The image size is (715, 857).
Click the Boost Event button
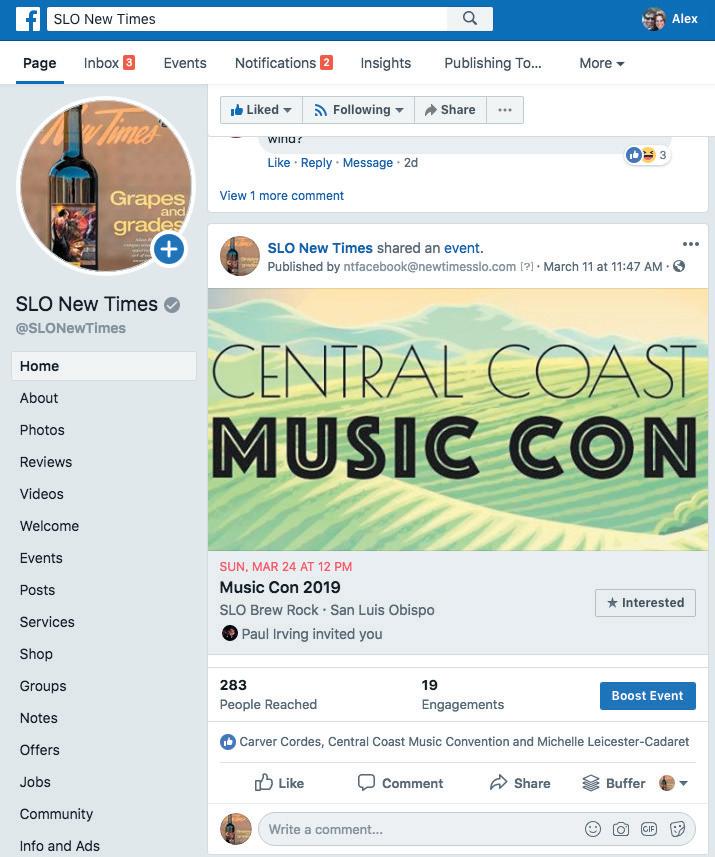(648, 696)
